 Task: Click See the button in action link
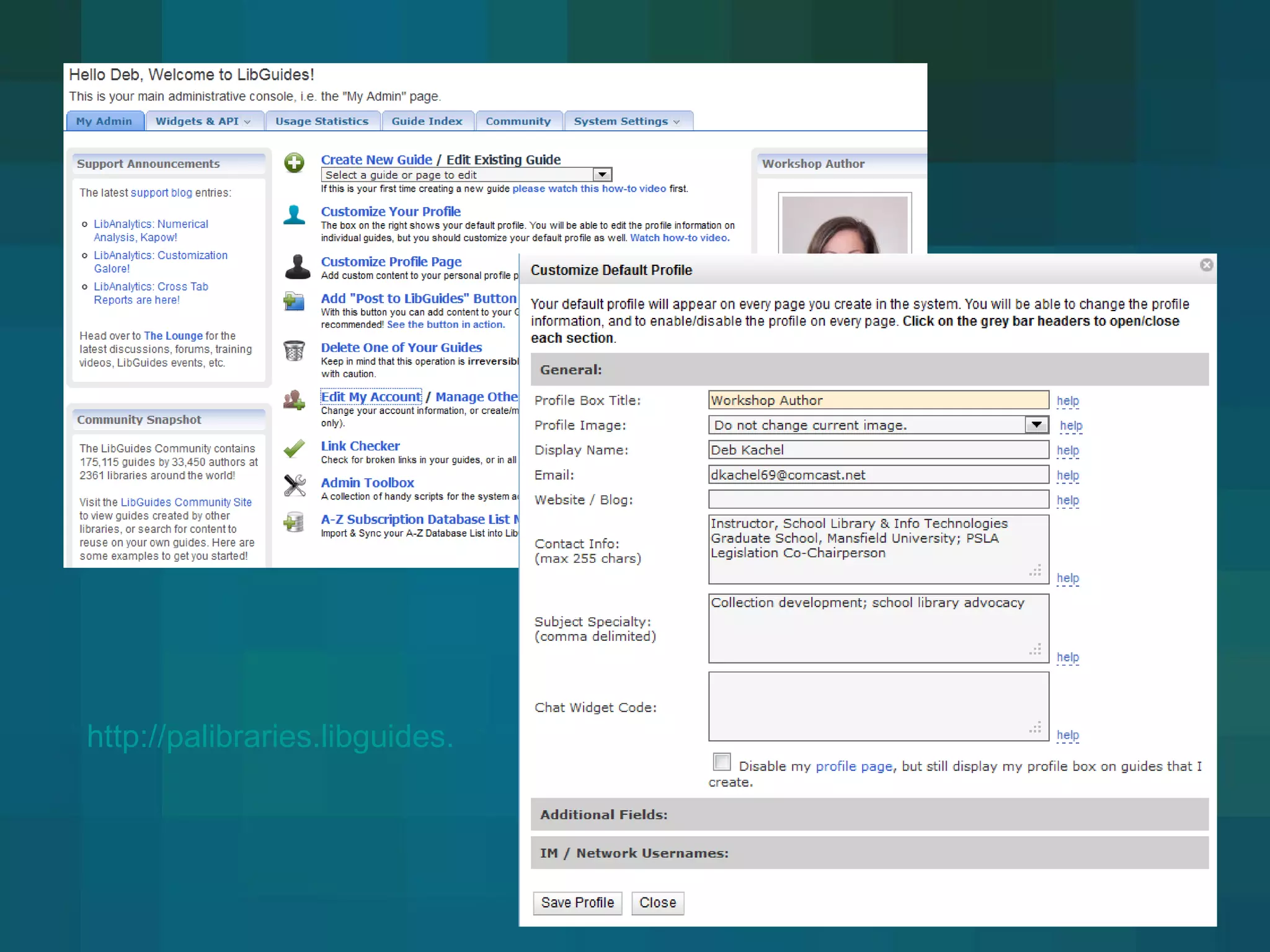446,324
